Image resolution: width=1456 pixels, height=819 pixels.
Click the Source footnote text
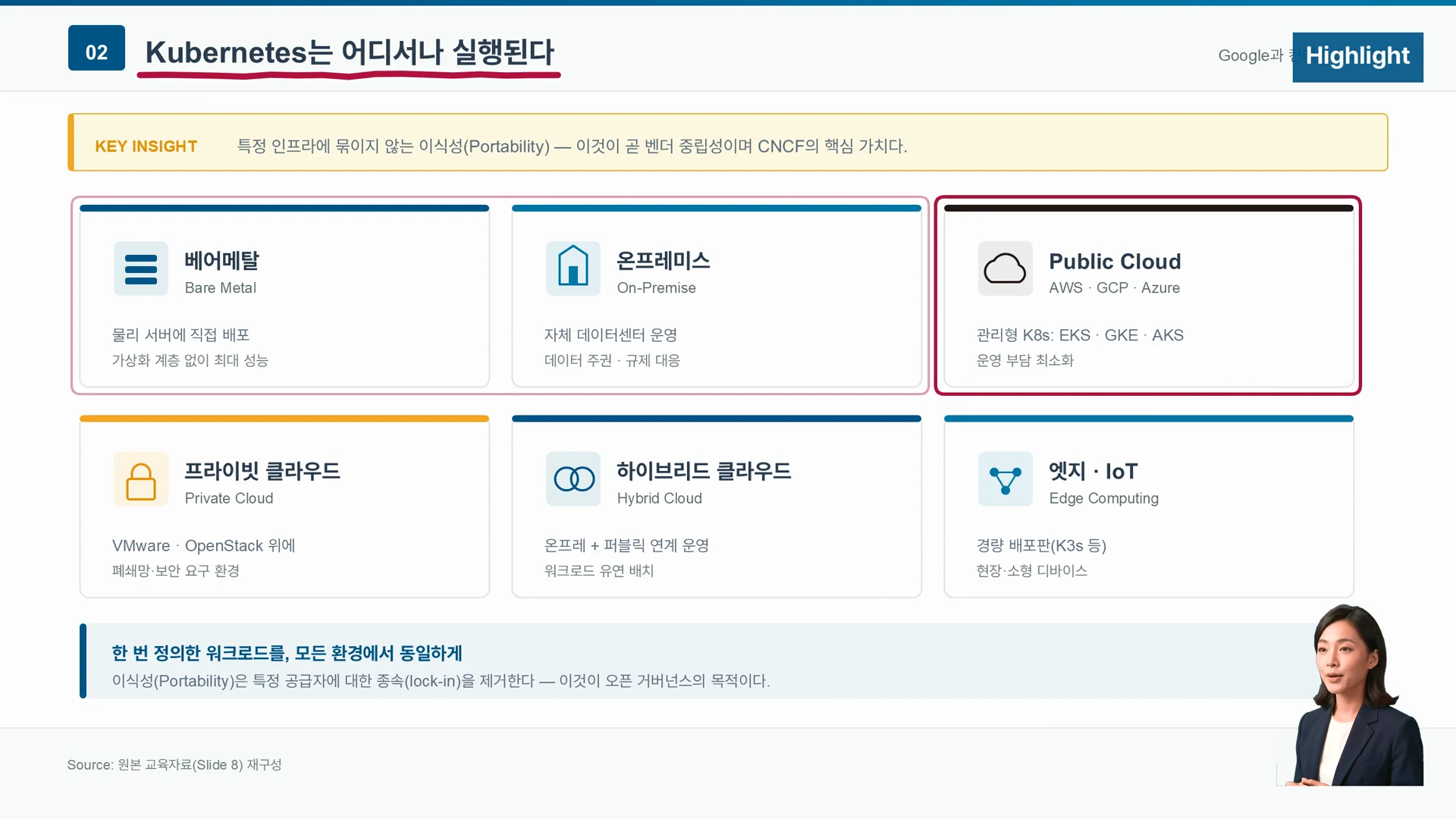(174, 764)
